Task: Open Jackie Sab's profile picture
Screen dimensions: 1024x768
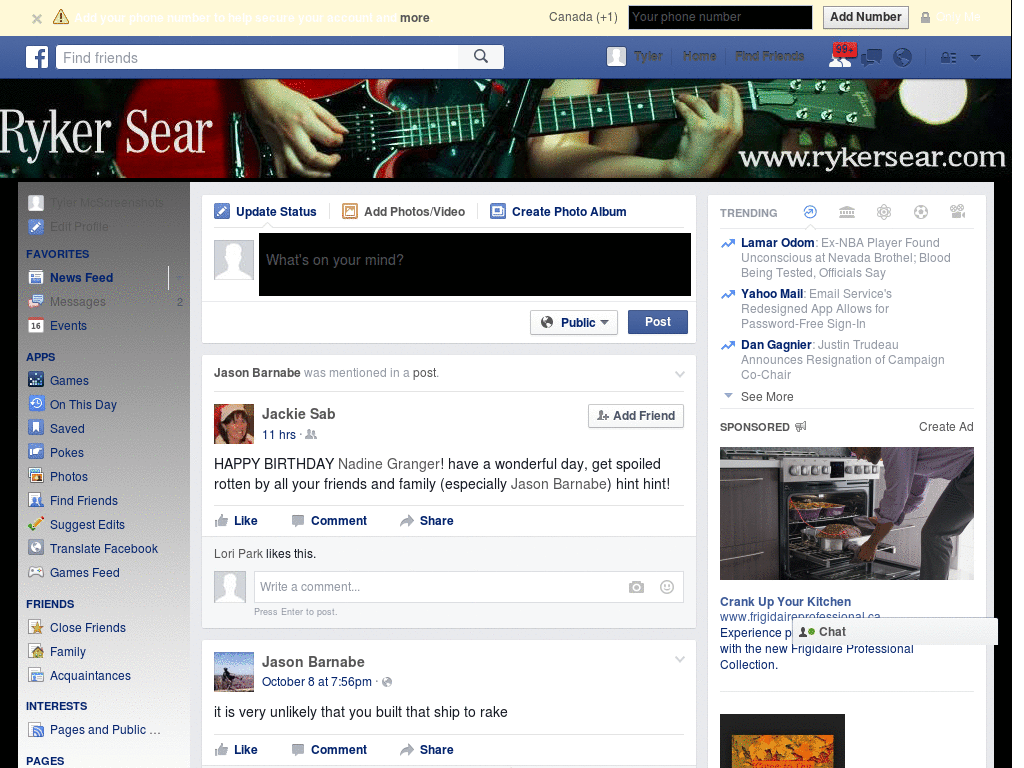Action: pos(234,424)
